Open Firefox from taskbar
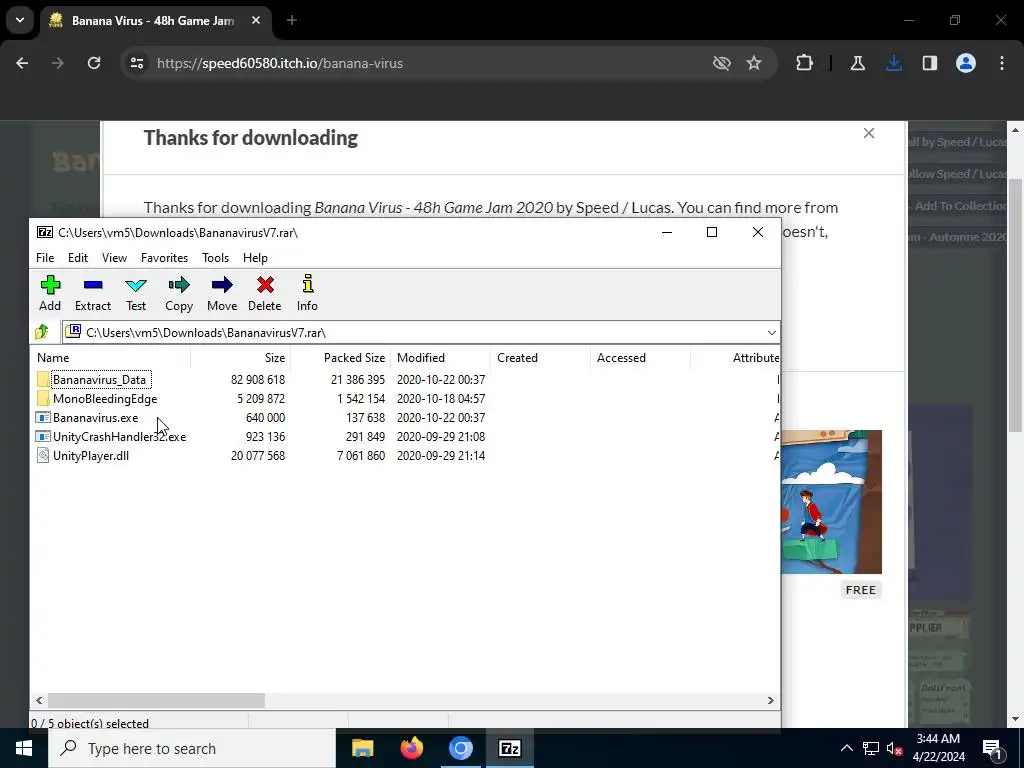Viewport: 1024px width, 768px height. tap(411, 748)
